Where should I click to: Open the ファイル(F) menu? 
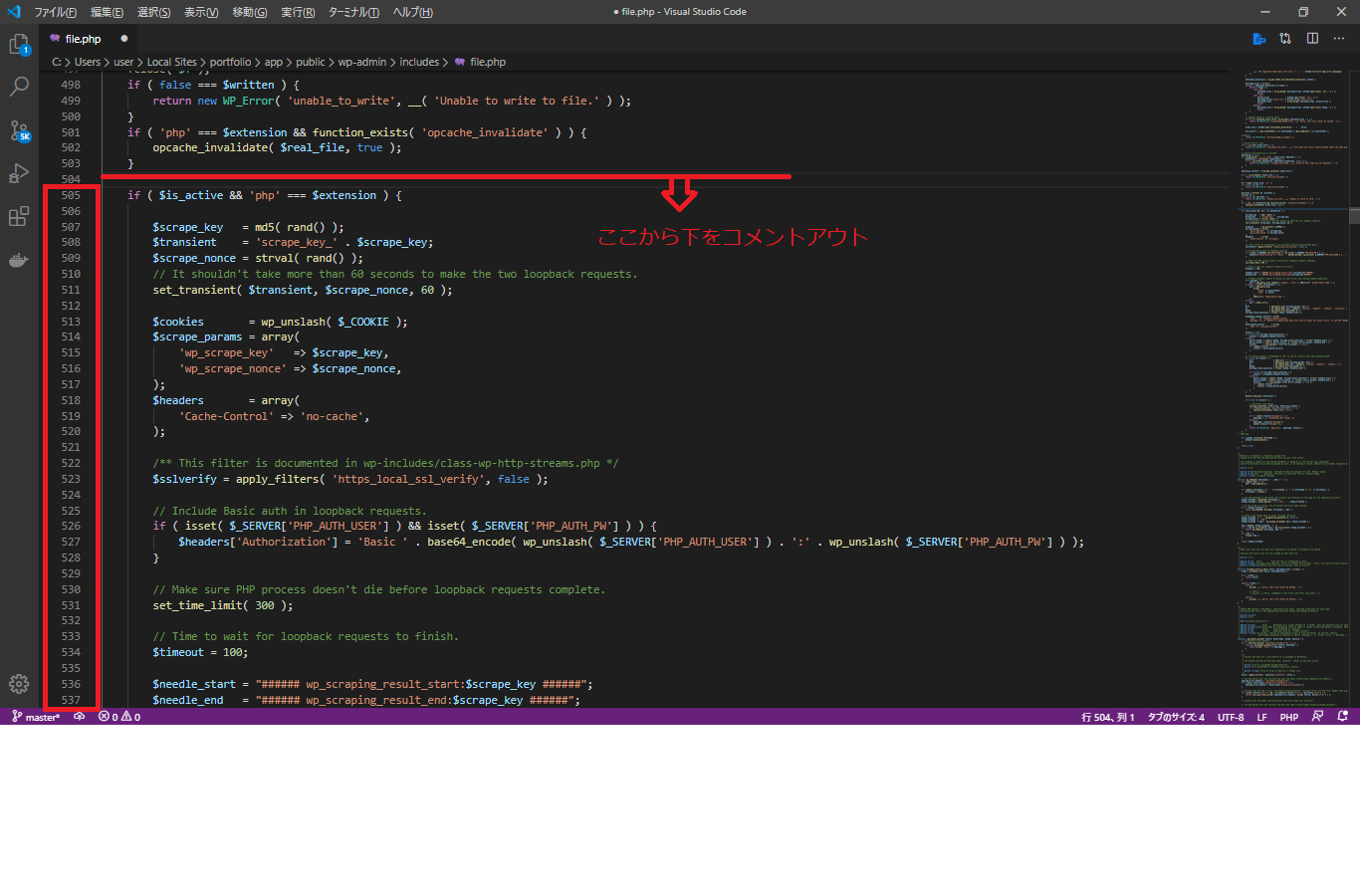[x=55, y=12]
